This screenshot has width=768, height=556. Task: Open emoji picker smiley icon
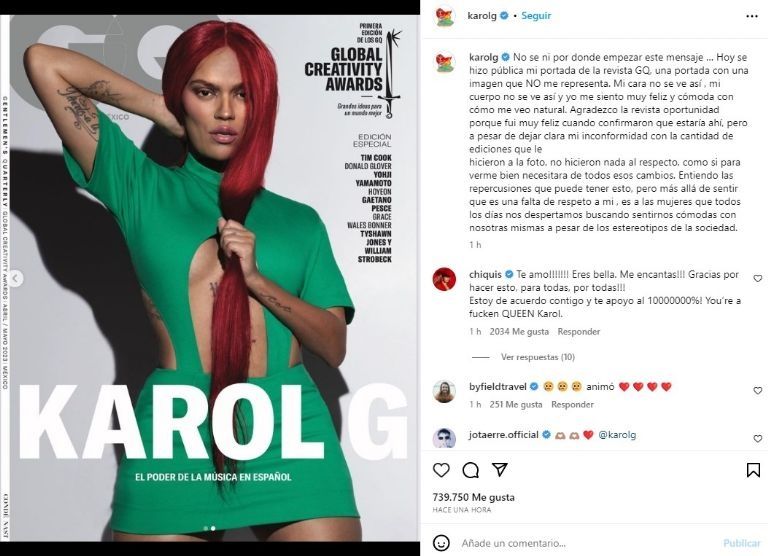pyautogui.click(x=441, y=543)
